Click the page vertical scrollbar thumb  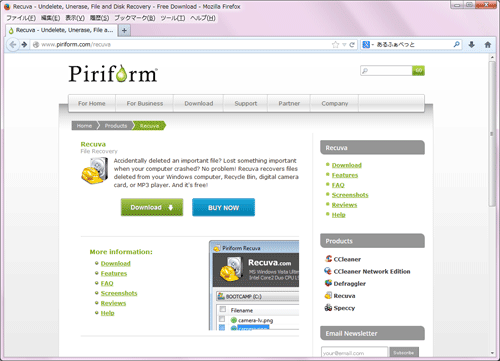[492, 133]
